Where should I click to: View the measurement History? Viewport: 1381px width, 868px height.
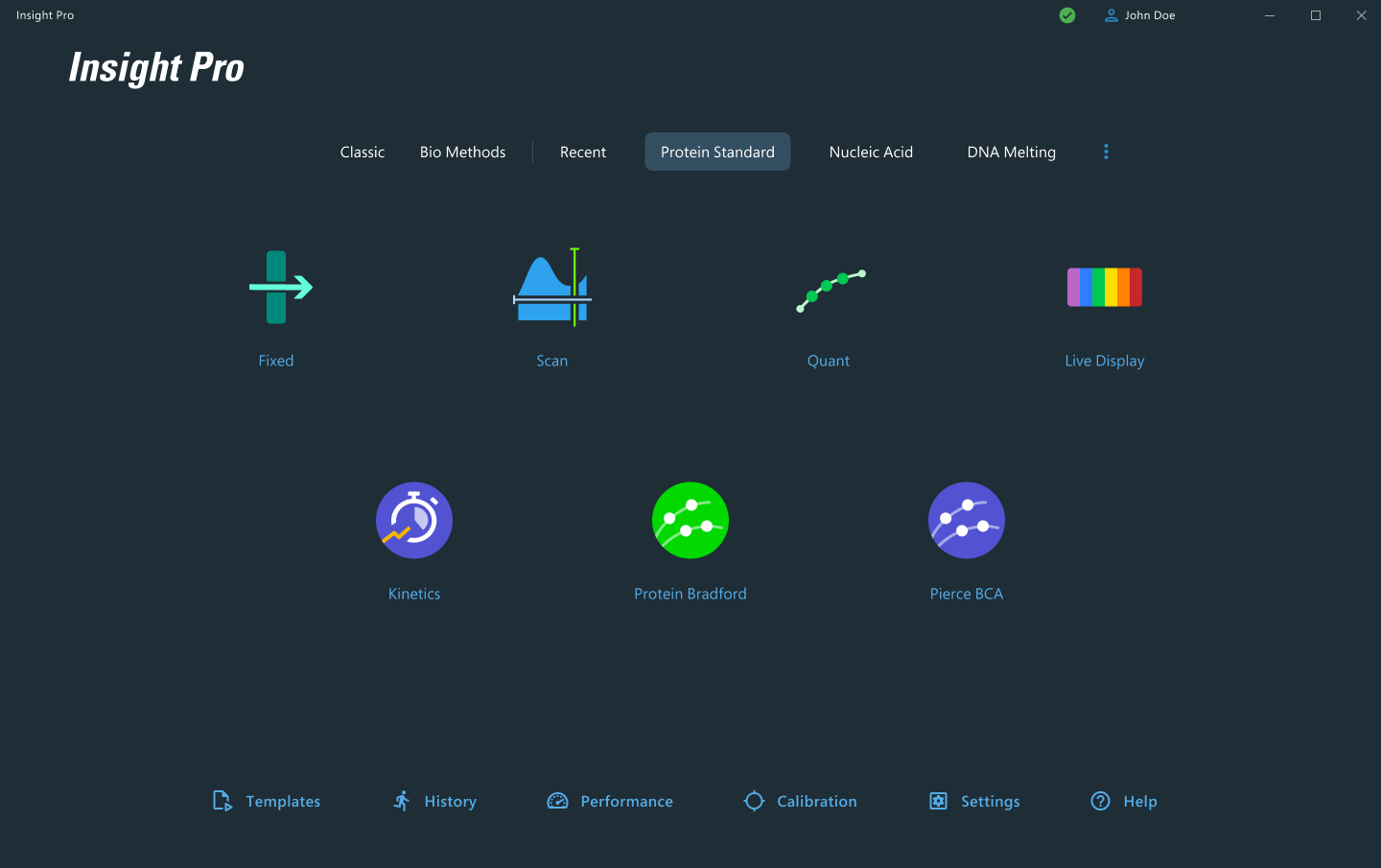point(434,801)
